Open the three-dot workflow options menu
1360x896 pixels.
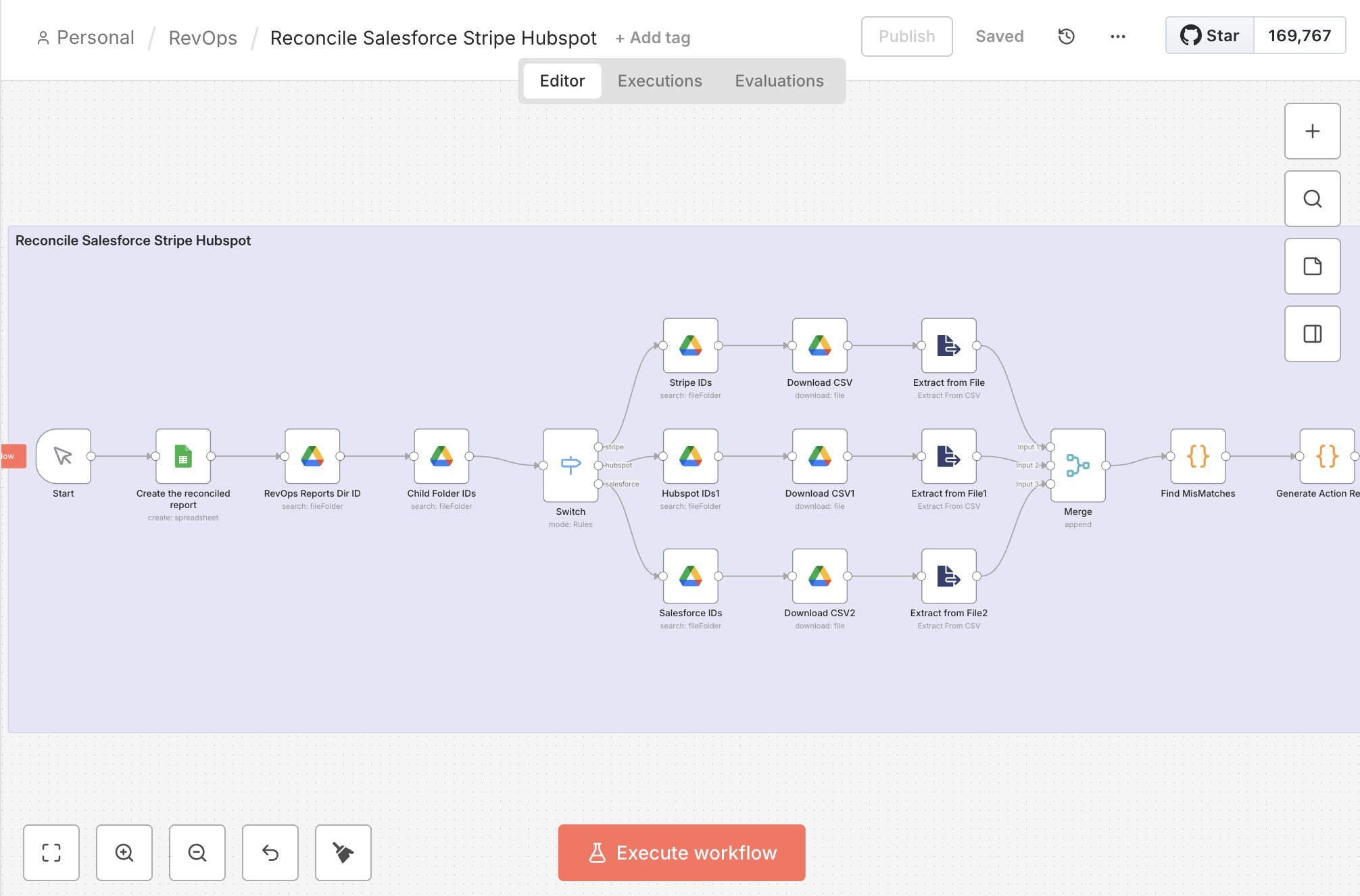(x=1117, y=36)
